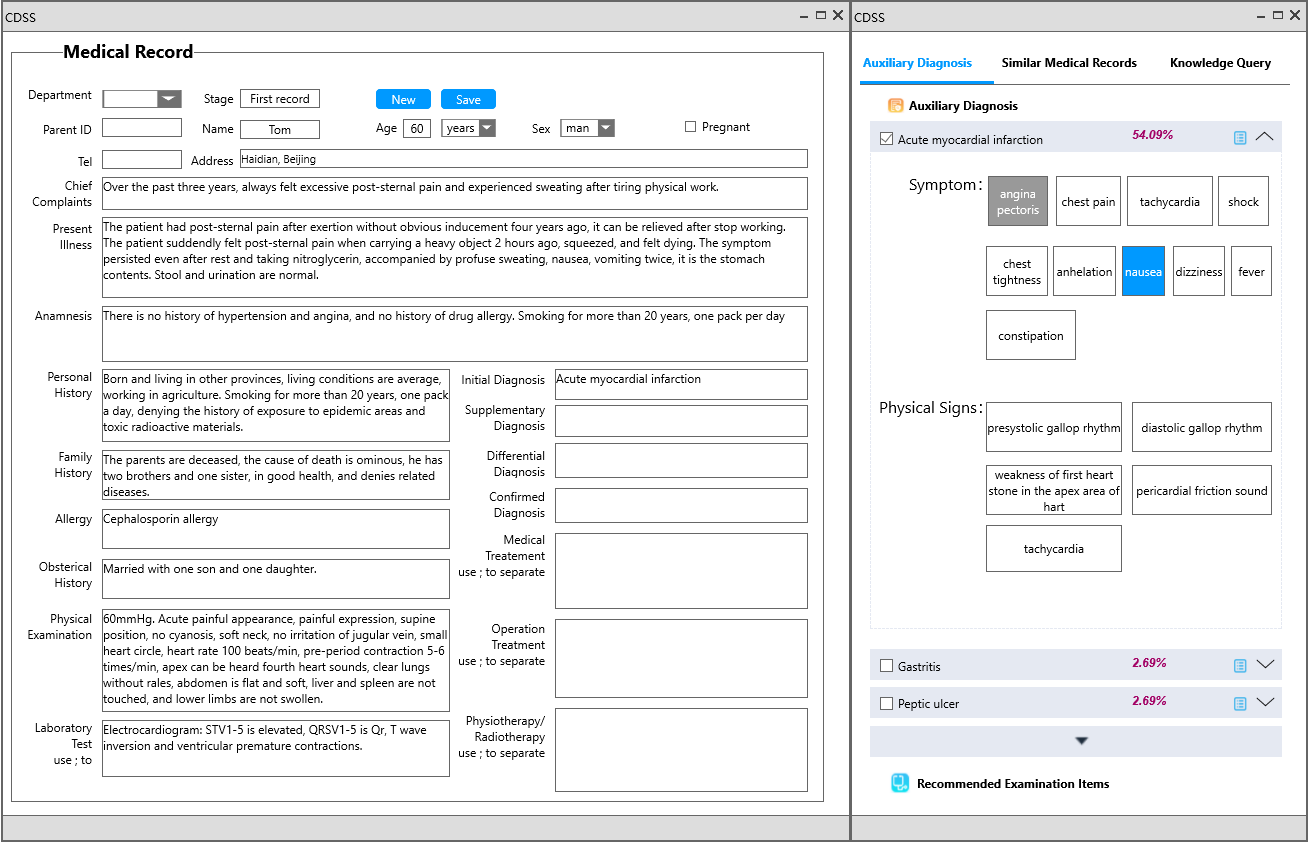Collapse the Acute myocardial infarction section
The image size is (1308, 843).
(1265, 137)
